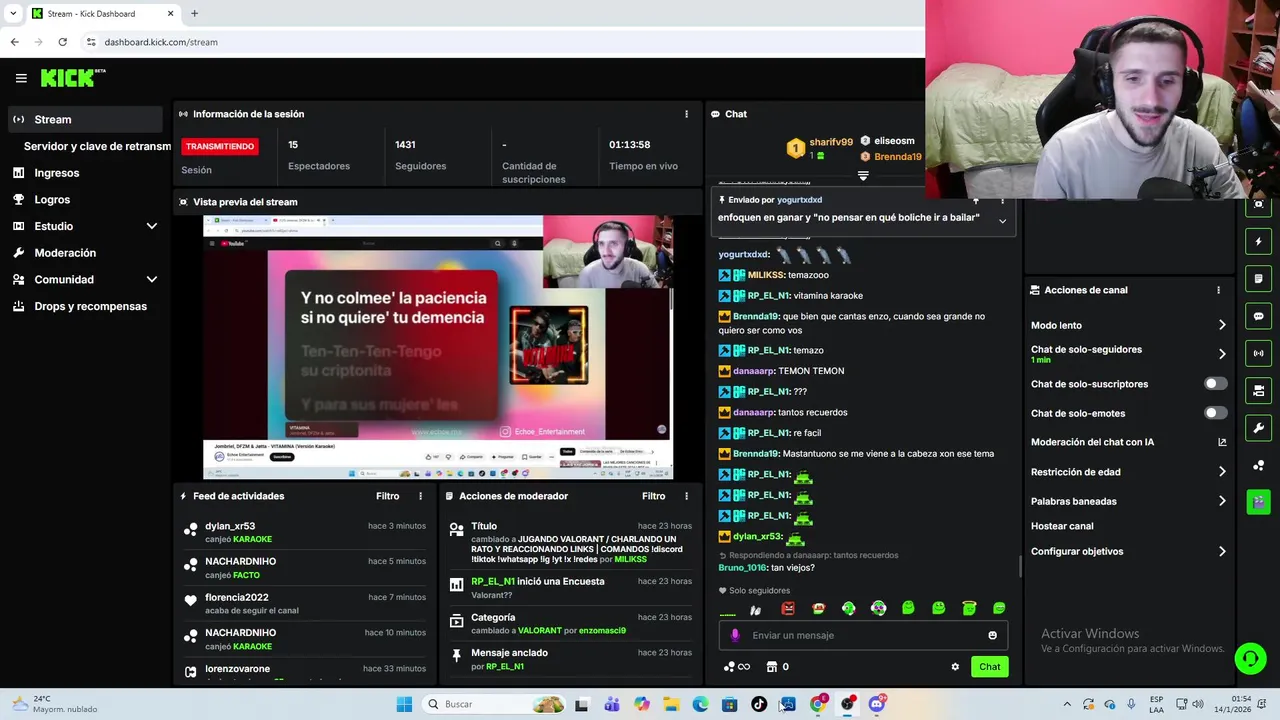Click enzomasci9 link in Categoría entry
The height and width of the screenshot is (720, 1280).
(x=601, y=631)
